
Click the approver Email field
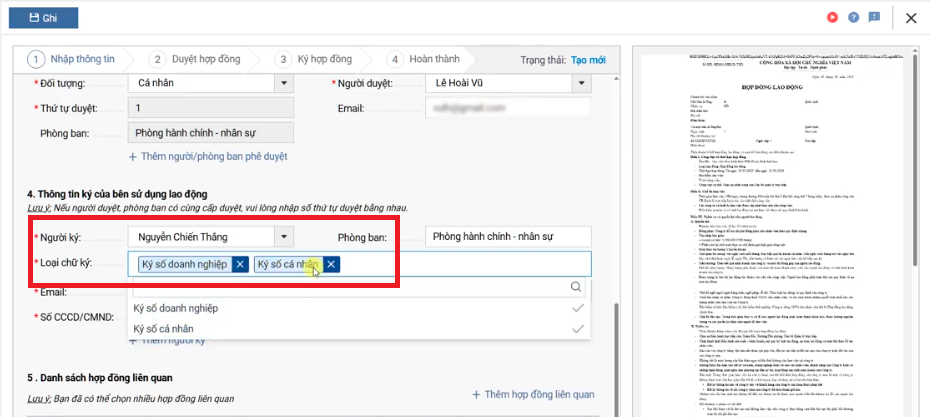508,109
